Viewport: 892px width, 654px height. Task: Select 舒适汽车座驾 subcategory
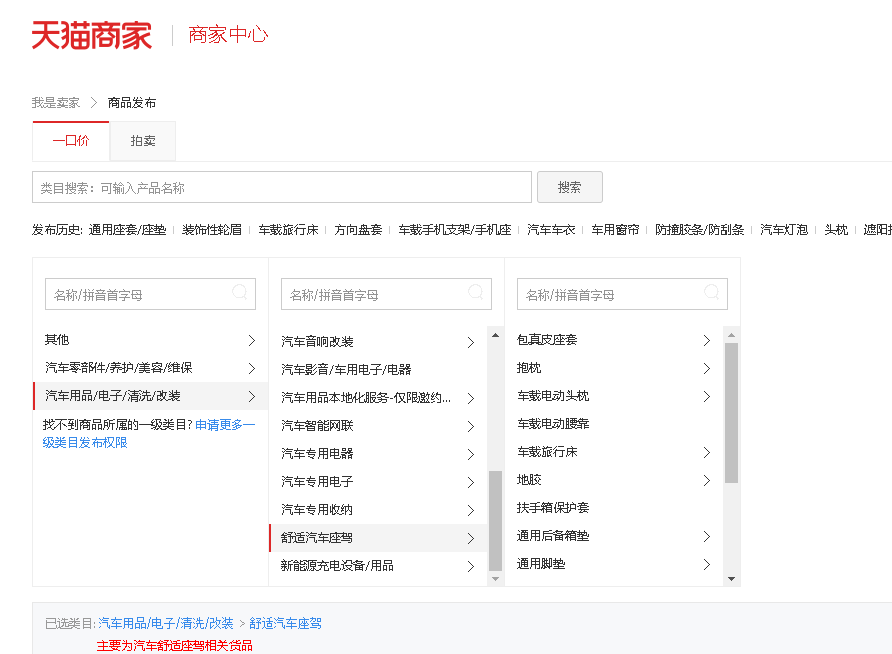pos(378,538)
